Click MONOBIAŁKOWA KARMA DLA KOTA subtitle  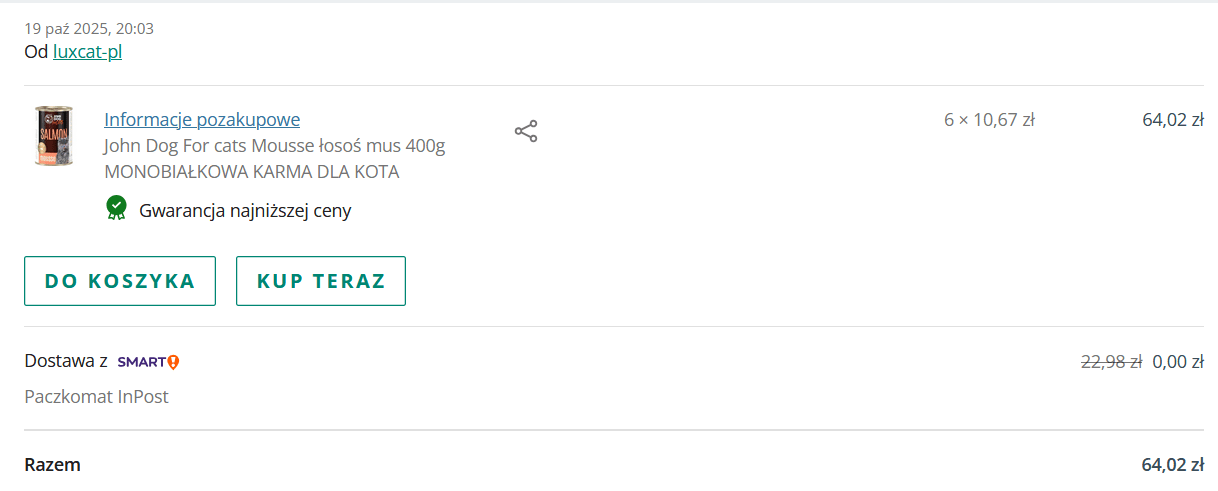[252, 172]
